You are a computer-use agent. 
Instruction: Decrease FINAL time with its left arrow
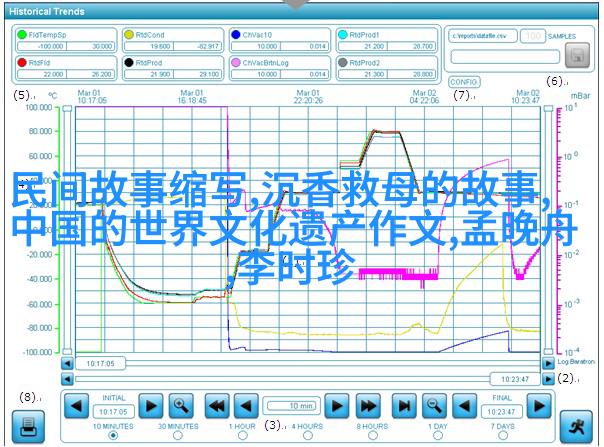(465, 406)
